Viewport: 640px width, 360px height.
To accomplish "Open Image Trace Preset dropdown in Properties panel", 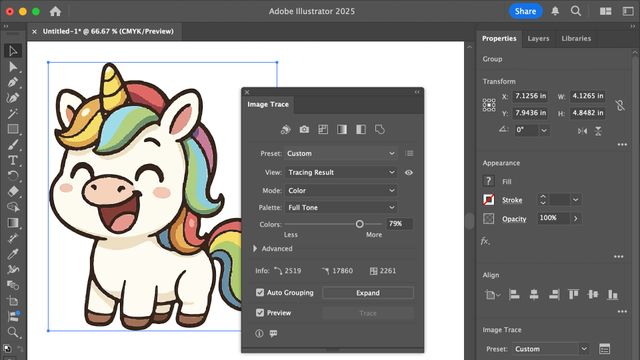I will [551, 349].
